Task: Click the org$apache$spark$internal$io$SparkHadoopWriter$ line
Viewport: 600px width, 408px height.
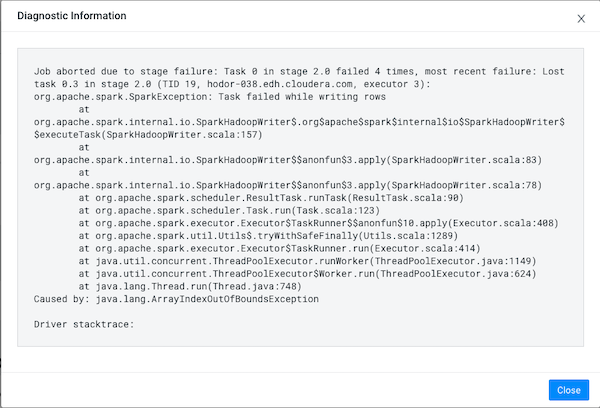Action: pyautogui.click(x=299, y=122)
